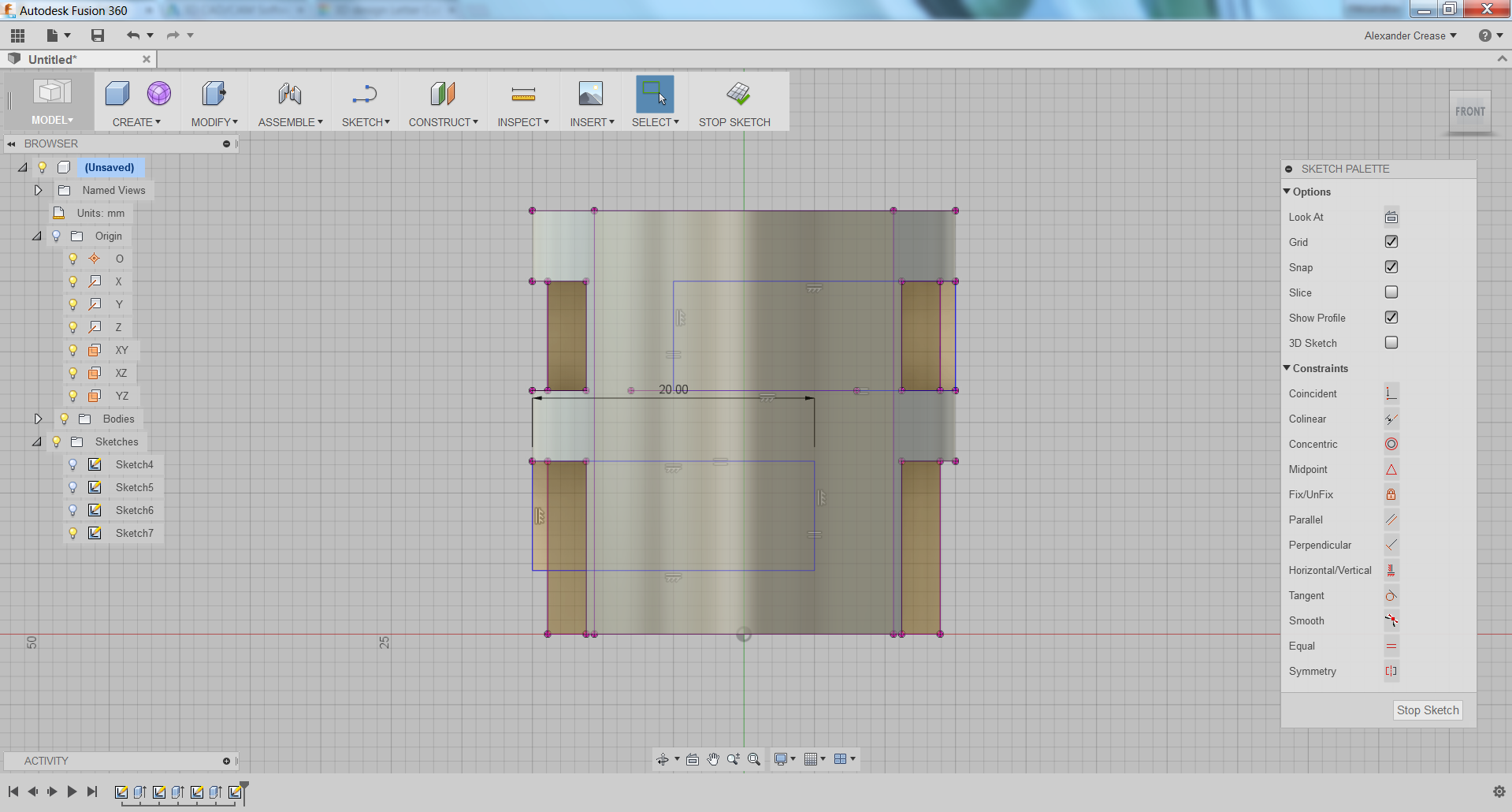Enable the Slice option
Viewport: 1512px width, 812px height.
1391,292
